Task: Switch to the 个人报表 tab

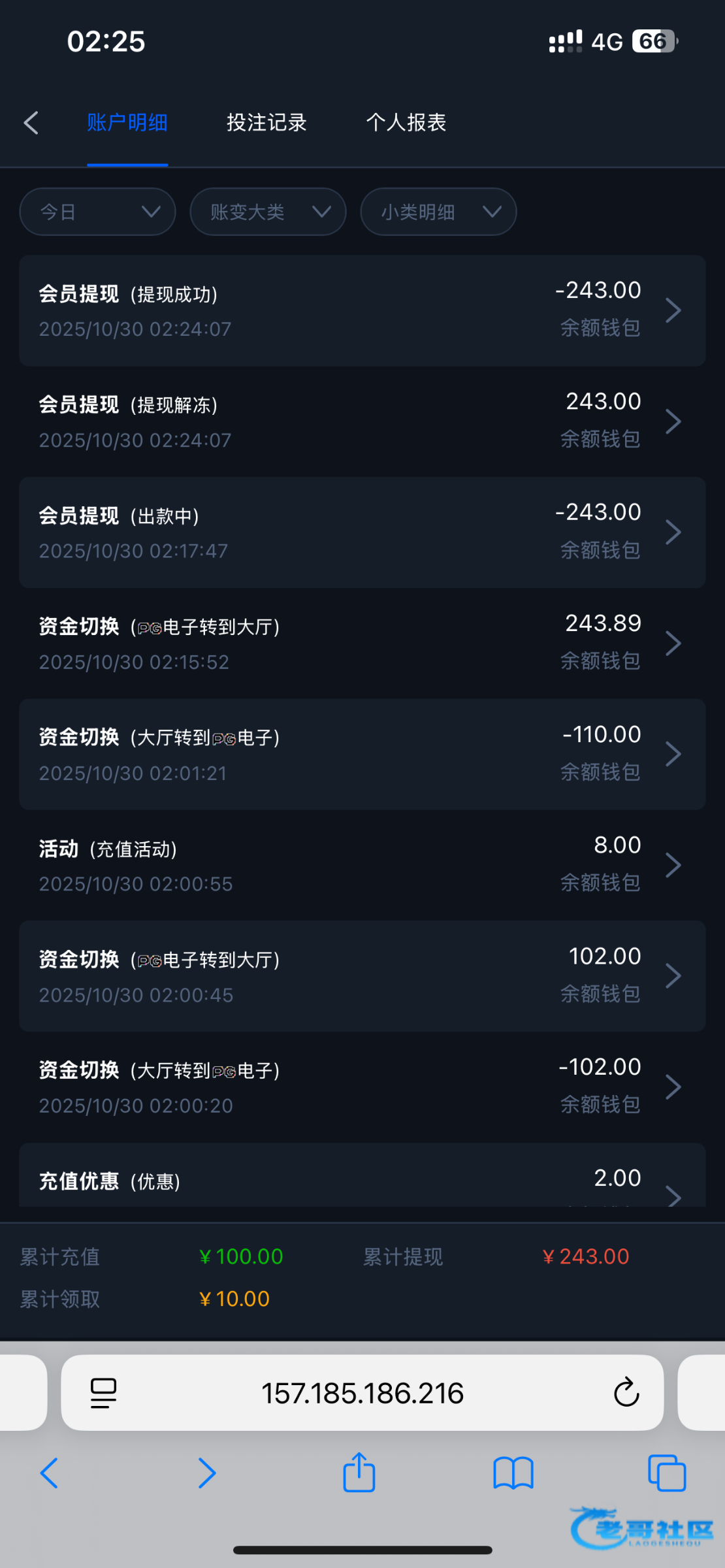Action: pyautogui.click(x=406, y=123)
